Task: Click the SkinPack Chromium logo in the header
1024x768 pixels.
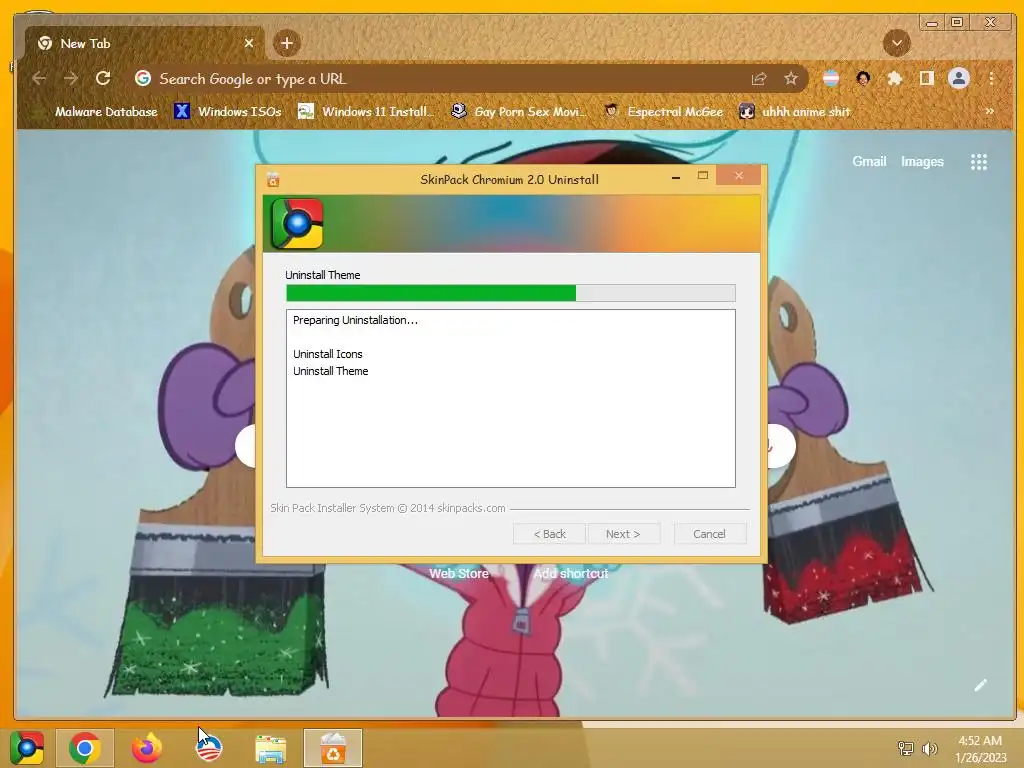Action: pos(297,224)
